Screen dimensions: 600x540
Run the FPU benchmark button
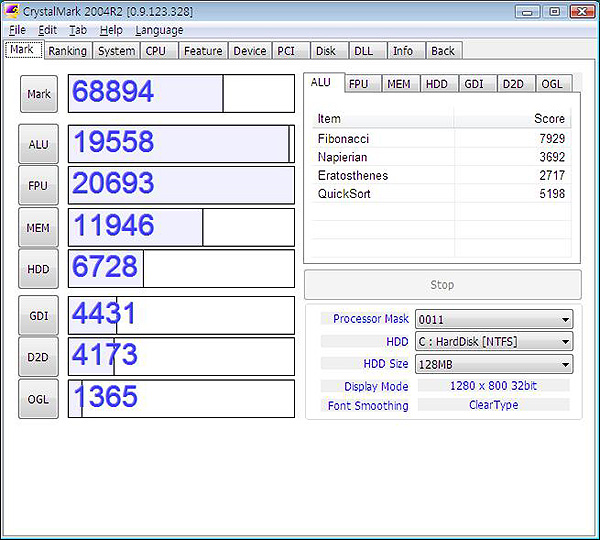pyautogui.click(x=38, y=185)
